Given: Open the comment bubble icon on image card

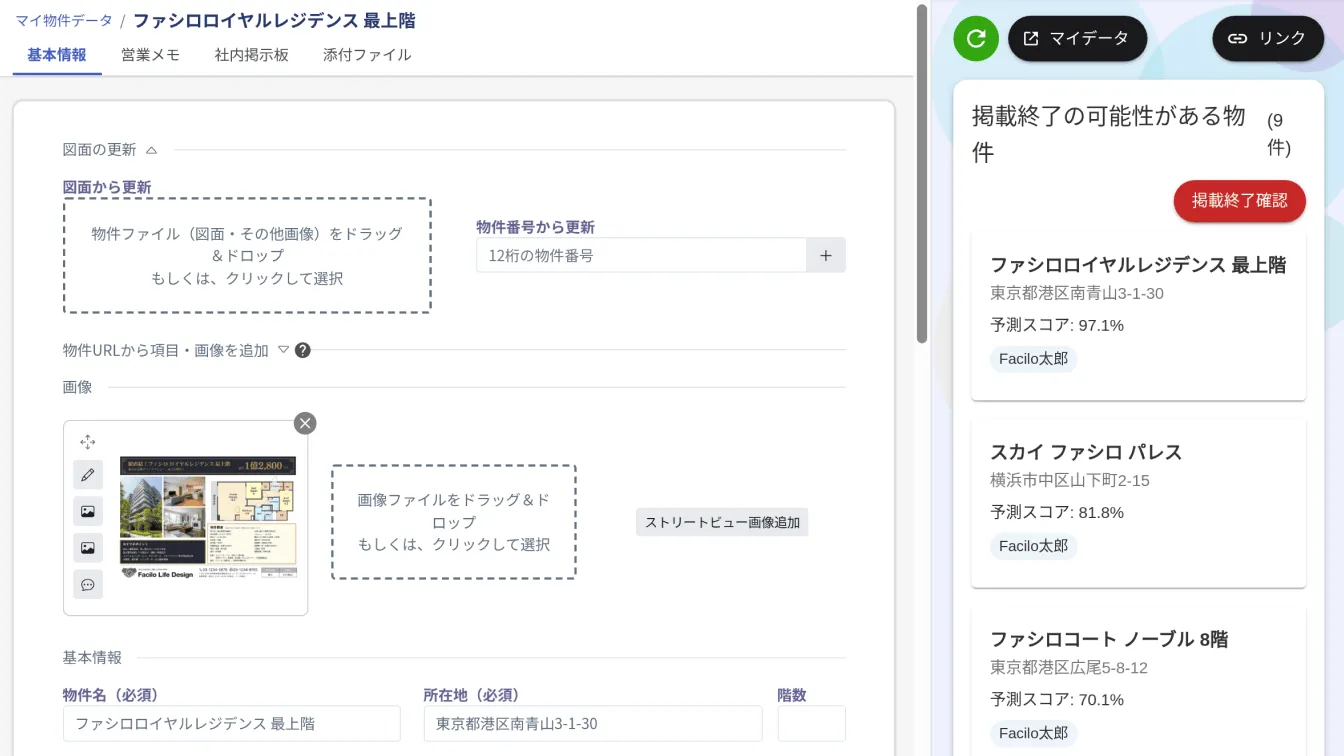Looking at the screenshot, I should coord(88,584).
